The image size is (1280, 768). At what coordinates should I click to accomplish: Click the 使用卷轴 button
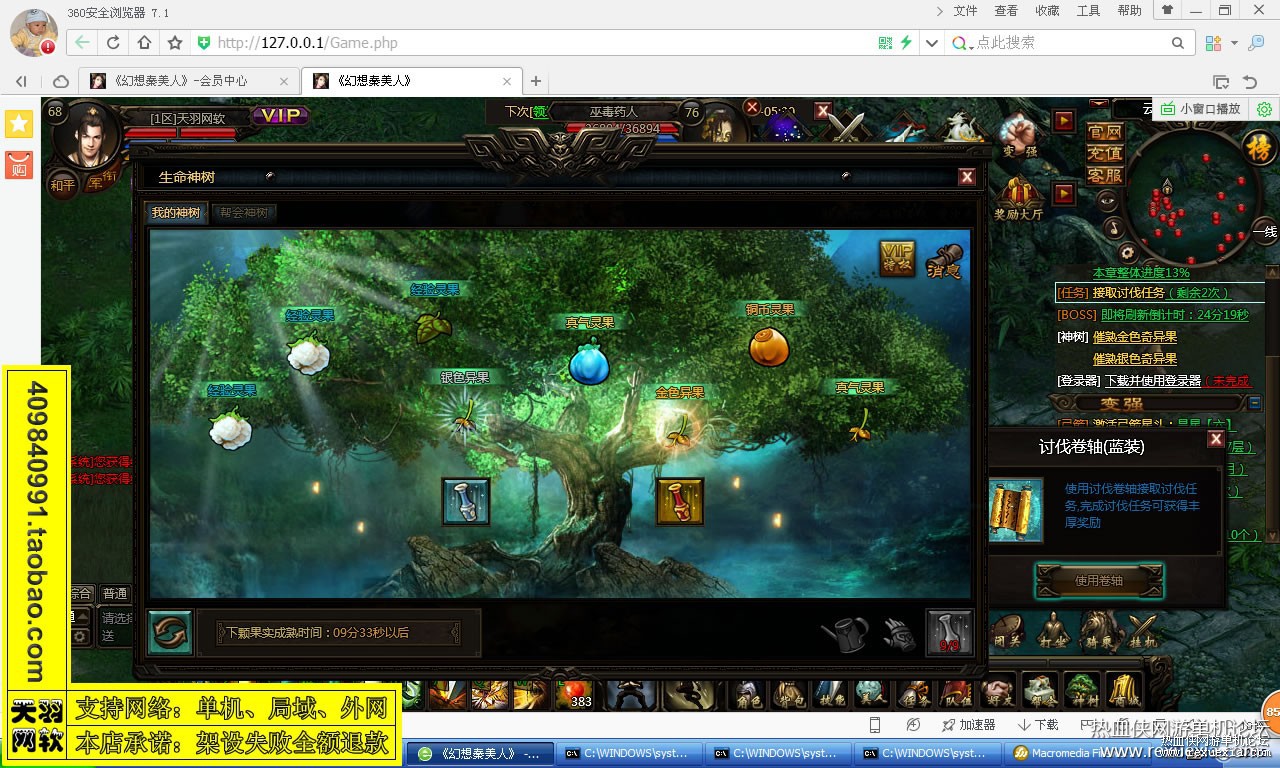(x=1099, y=581)
